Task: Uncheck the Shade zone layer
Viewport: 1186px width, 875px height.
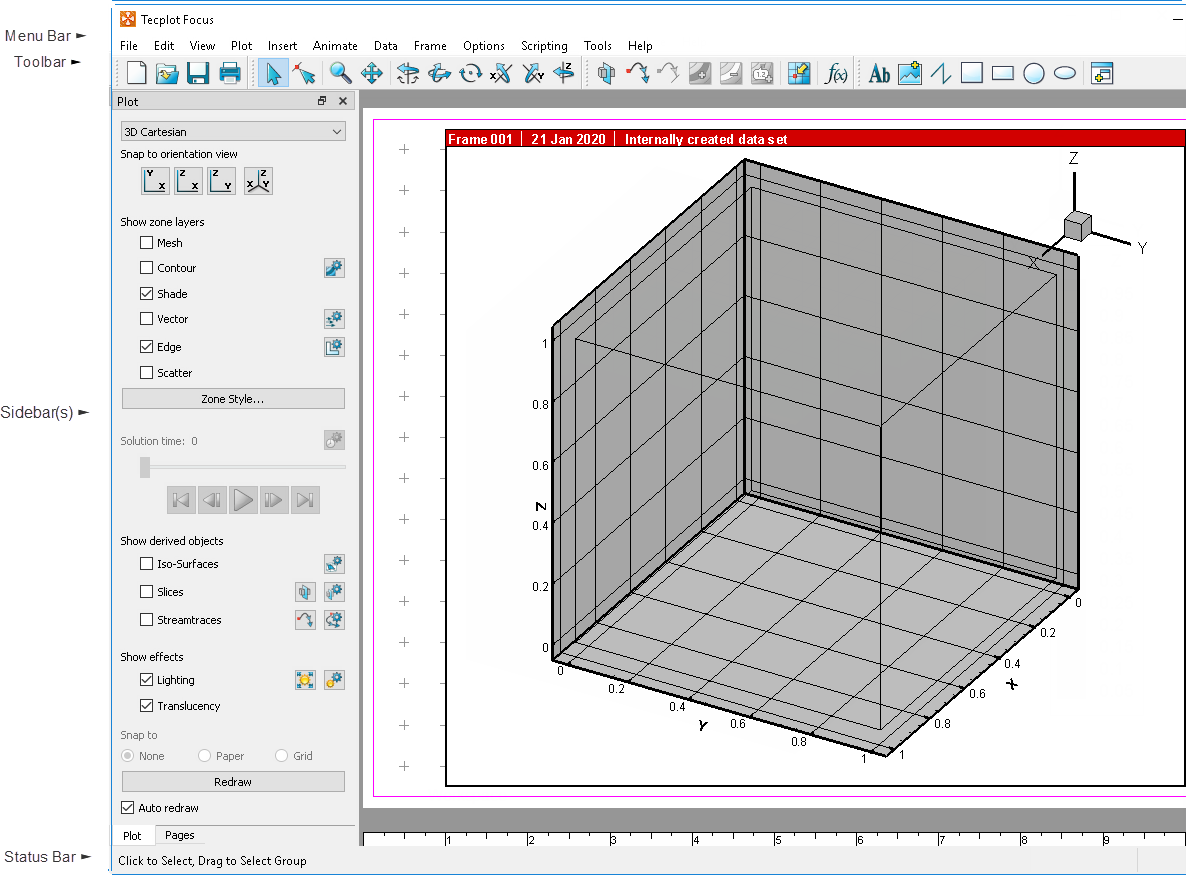Action: (147, 293)
